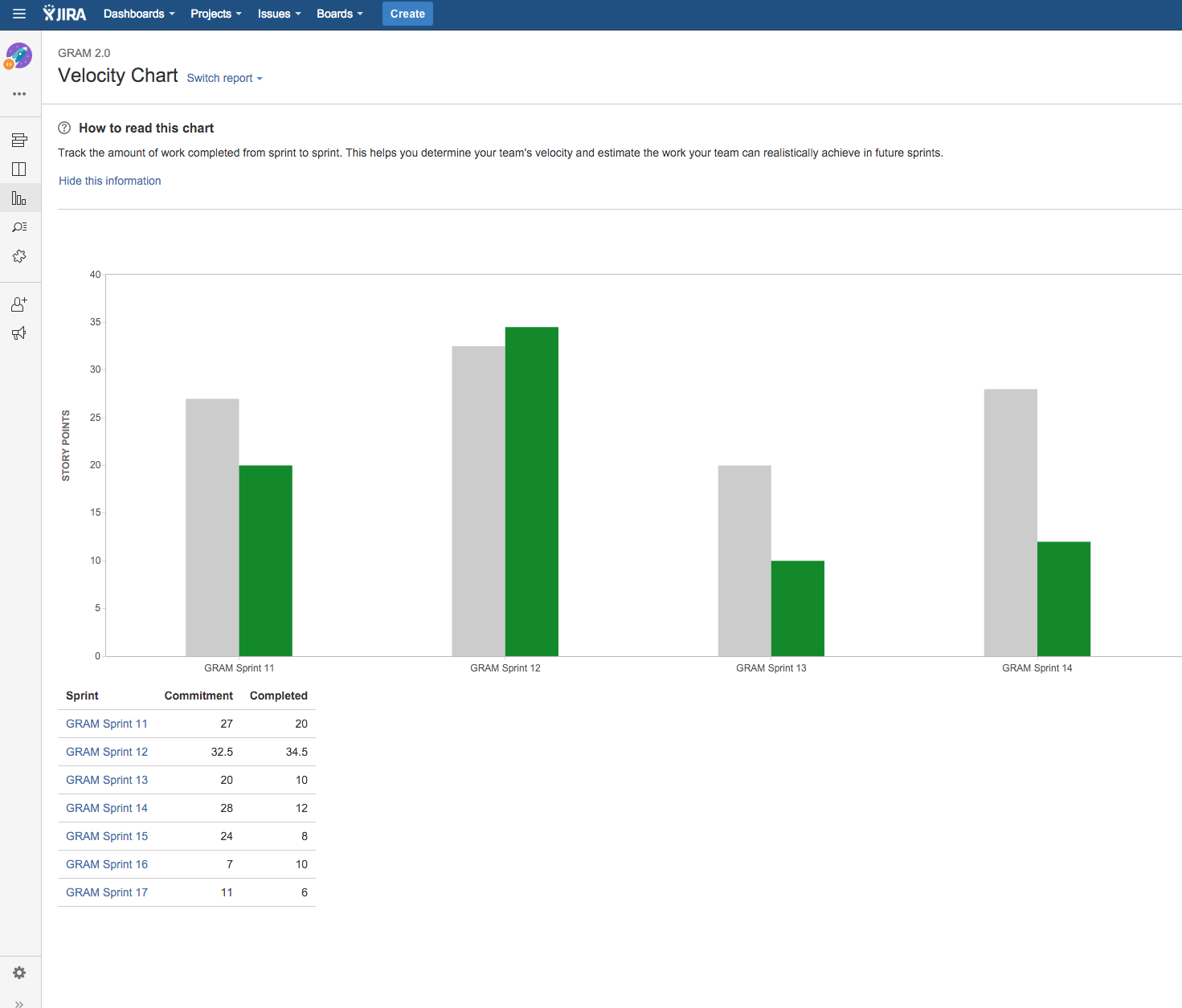The height and width of the screenshot is (1008, 1182).
Task: Expand the sidebar with double chevron
Action: pyautogui.click(x=19, y=1003)
